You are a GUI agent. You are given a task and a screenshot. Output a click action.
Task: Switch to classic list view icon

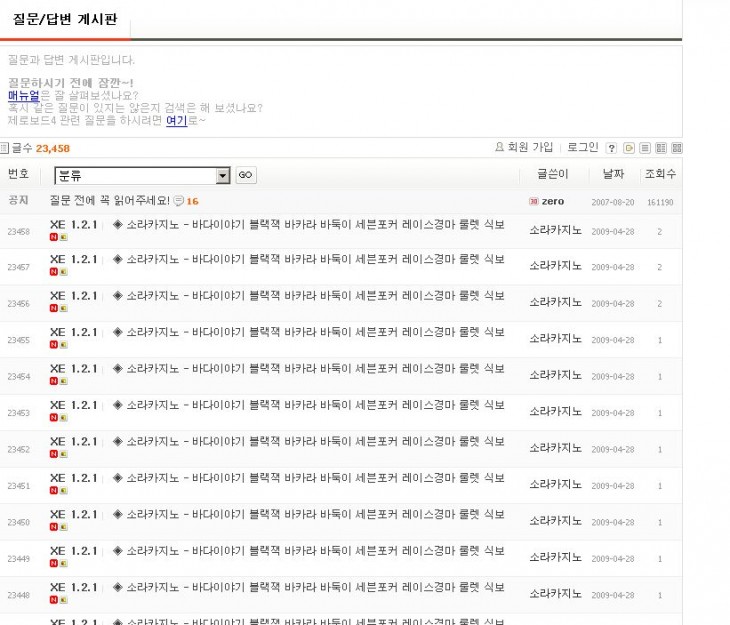tap(645, 148)
